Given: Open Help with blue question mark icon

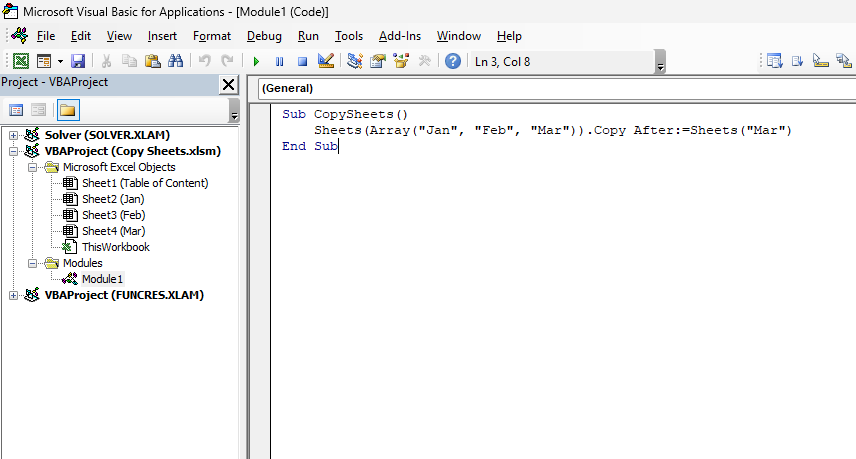Looking at the screenshot, I should click(453, 61).
